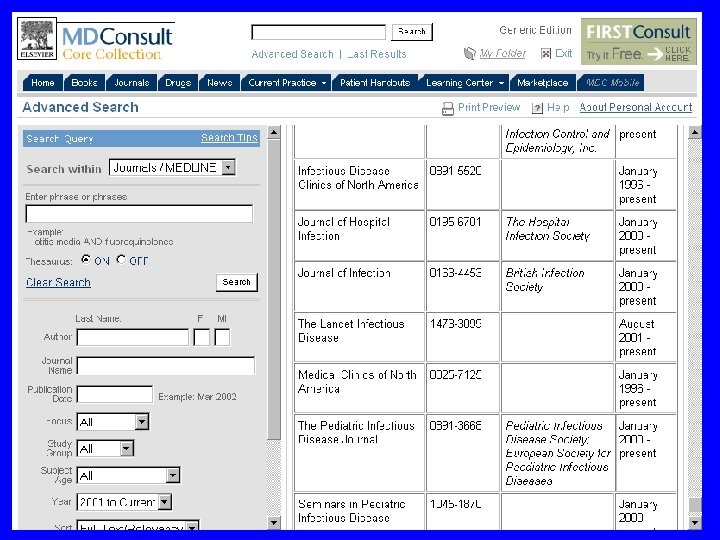Open the News tab
Screen dimensions: 720x540
(219, 83)
